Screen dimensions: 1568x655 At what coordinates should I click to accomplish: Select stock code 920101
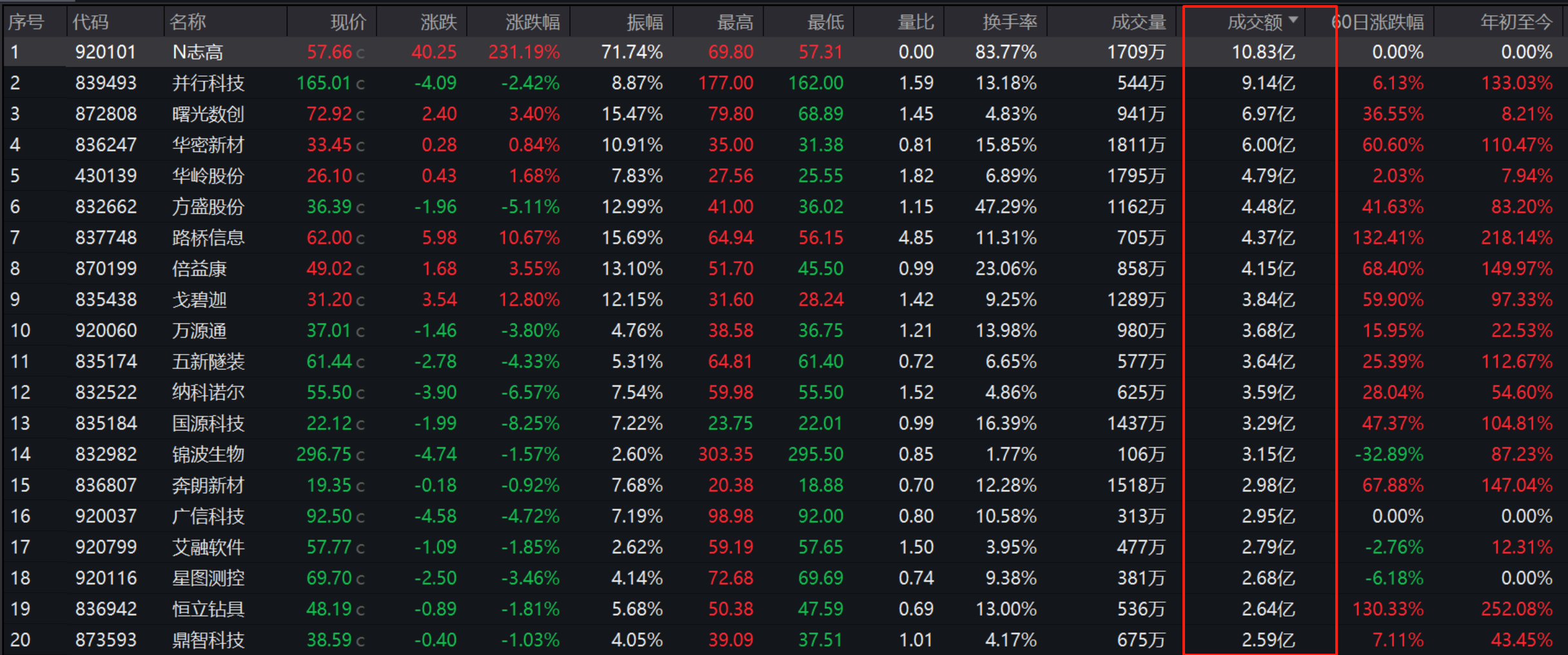106,52
